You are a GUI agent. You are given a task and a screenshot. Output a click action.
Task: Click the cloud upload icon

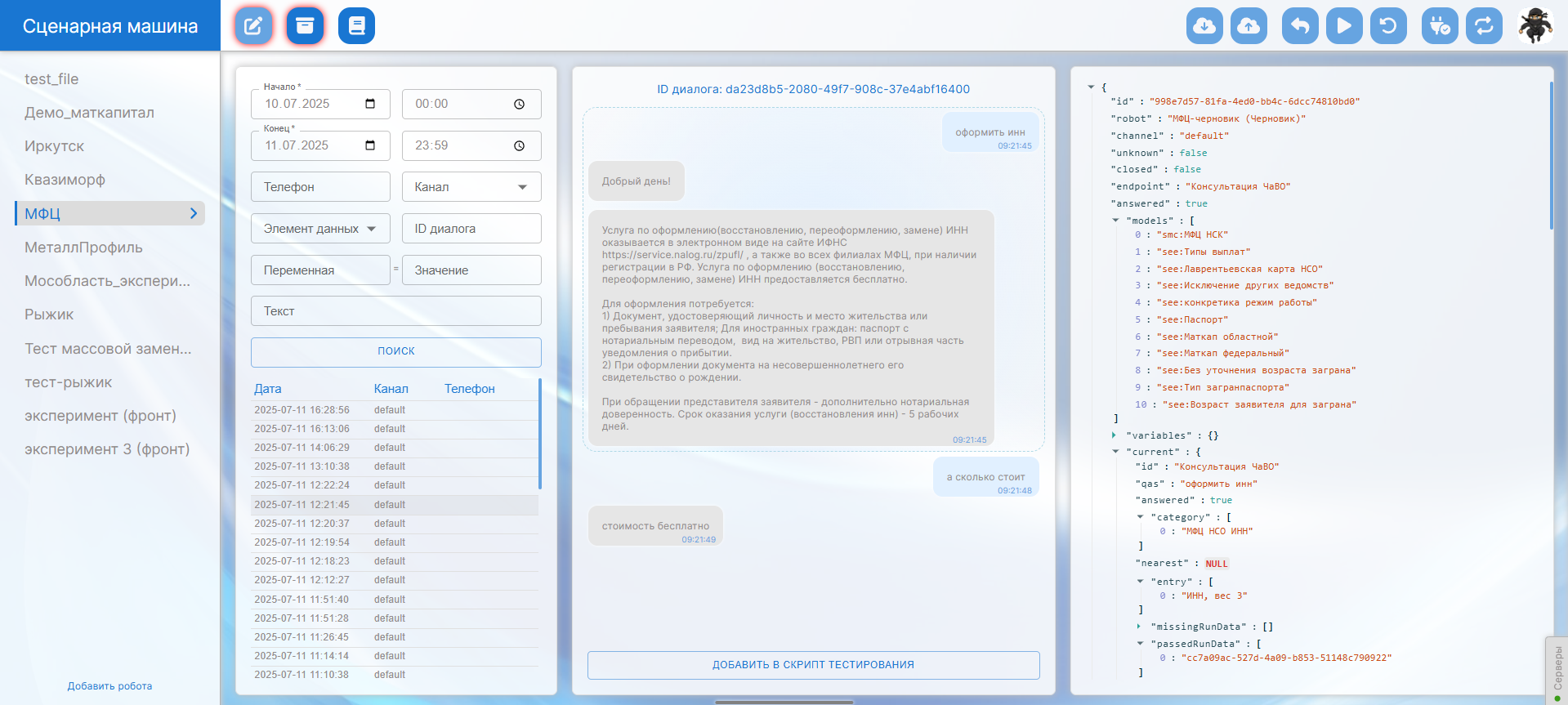(x=1249, y=26)
